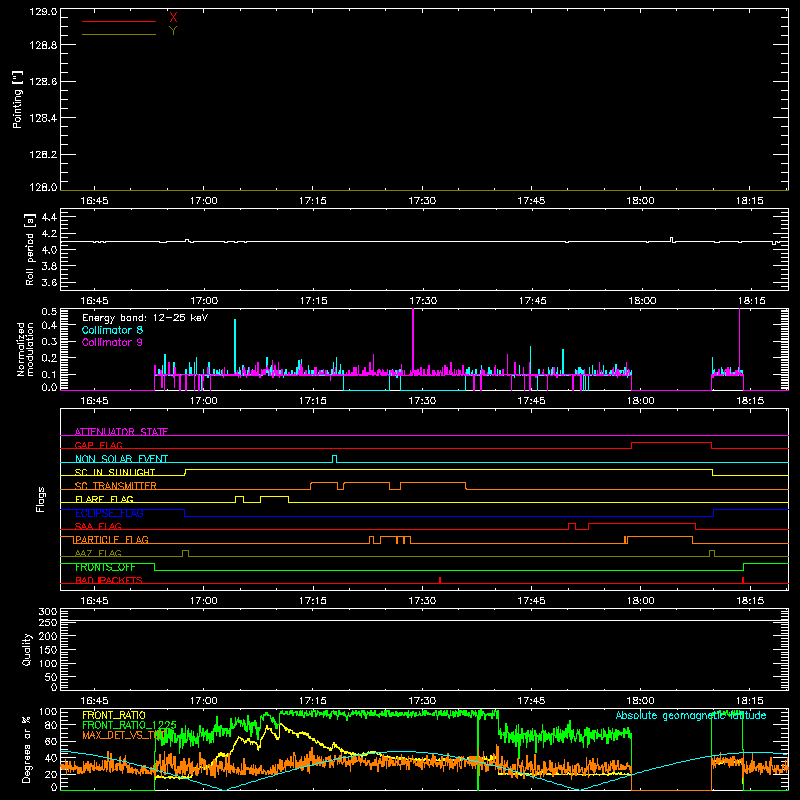The image size is (800, 800).
Task: Click the ECLIPSE_FLAG label
Action: (x=109, y=513)
